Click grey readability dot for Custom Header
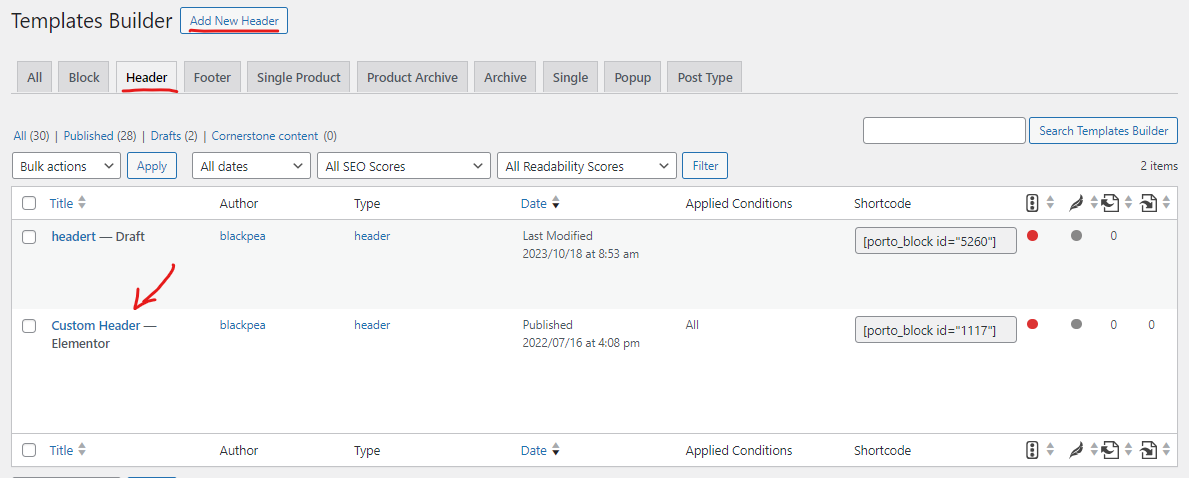Screen dimensions: 1189x478 pos(1076,324)
